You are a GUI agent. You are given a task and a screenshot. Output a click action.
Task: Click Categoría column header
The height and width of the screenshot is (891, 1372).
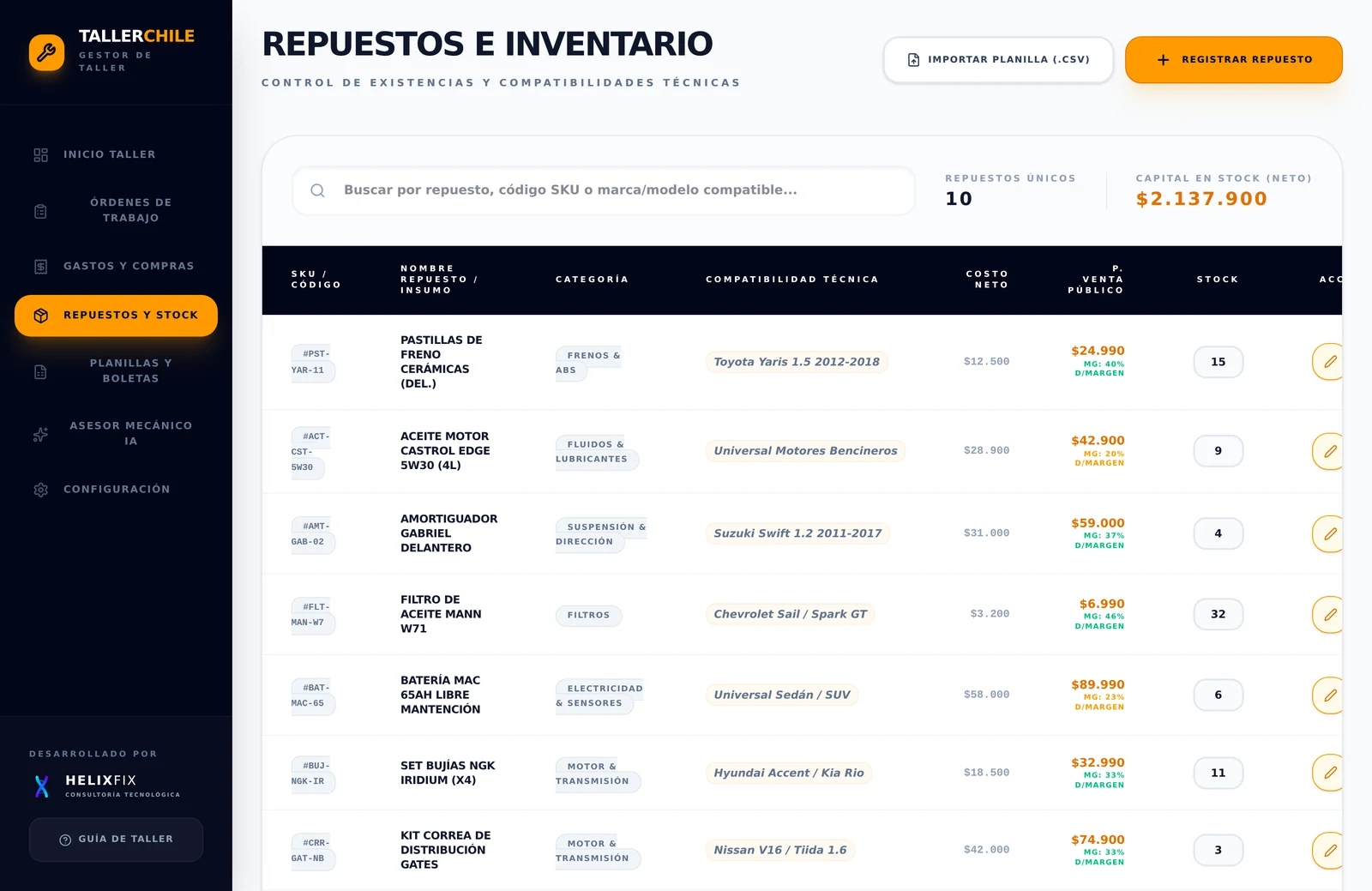[592, 280]
